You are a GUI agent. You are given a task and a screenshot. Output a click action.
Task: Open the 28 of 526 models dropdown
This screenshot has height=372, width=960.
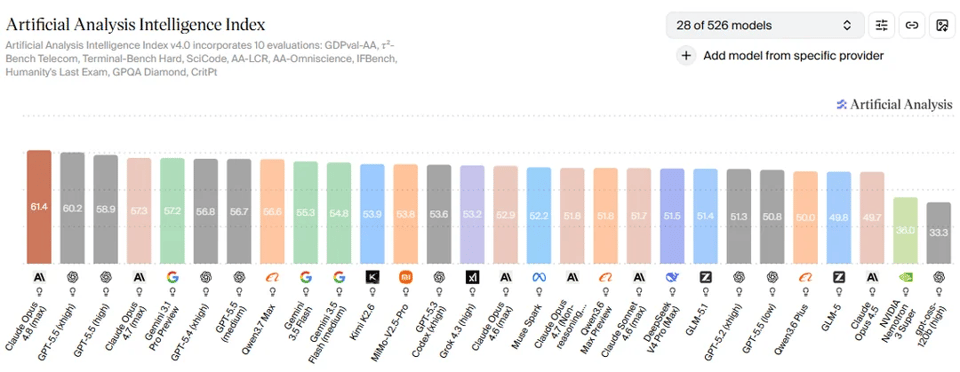pos(765,25)
